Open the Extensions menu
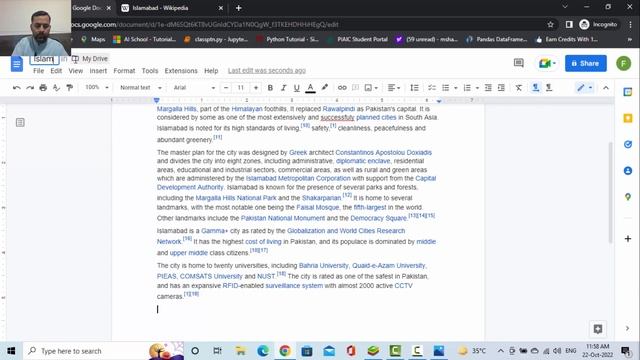The width and height of the screenshot is (640, 360). [x=181, y=71]
